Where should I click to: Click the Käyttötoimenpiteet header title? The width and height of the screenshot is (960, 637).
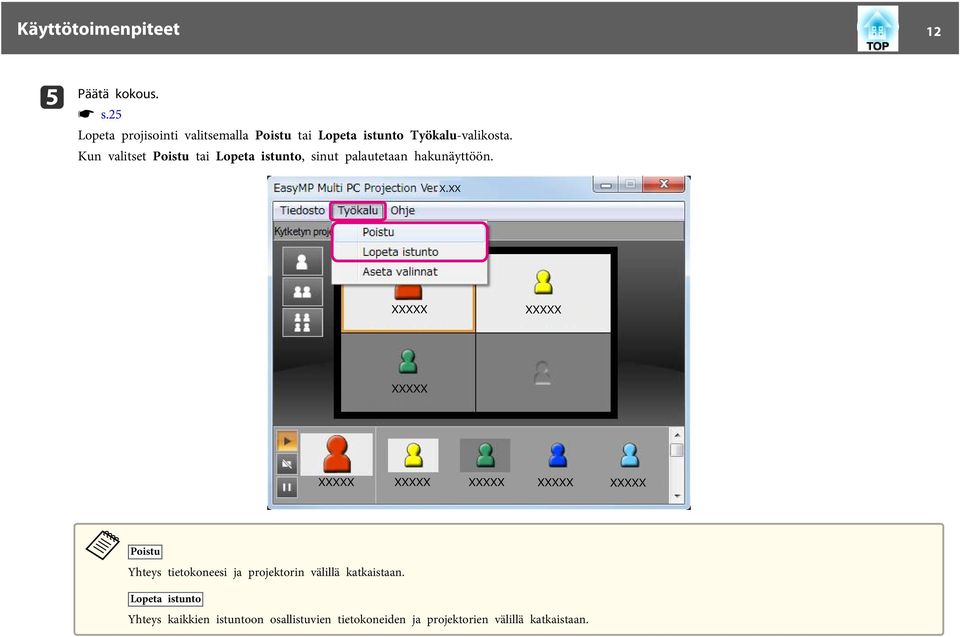[x=98, y=29]
